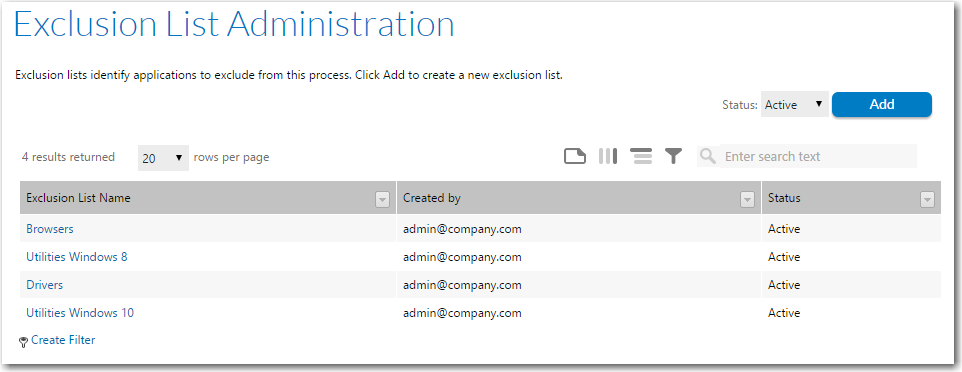Image resolution: width=962 pixels, height=372 pixels.
Task: Open the rows per page dropdown
Action: pos(163,158)
